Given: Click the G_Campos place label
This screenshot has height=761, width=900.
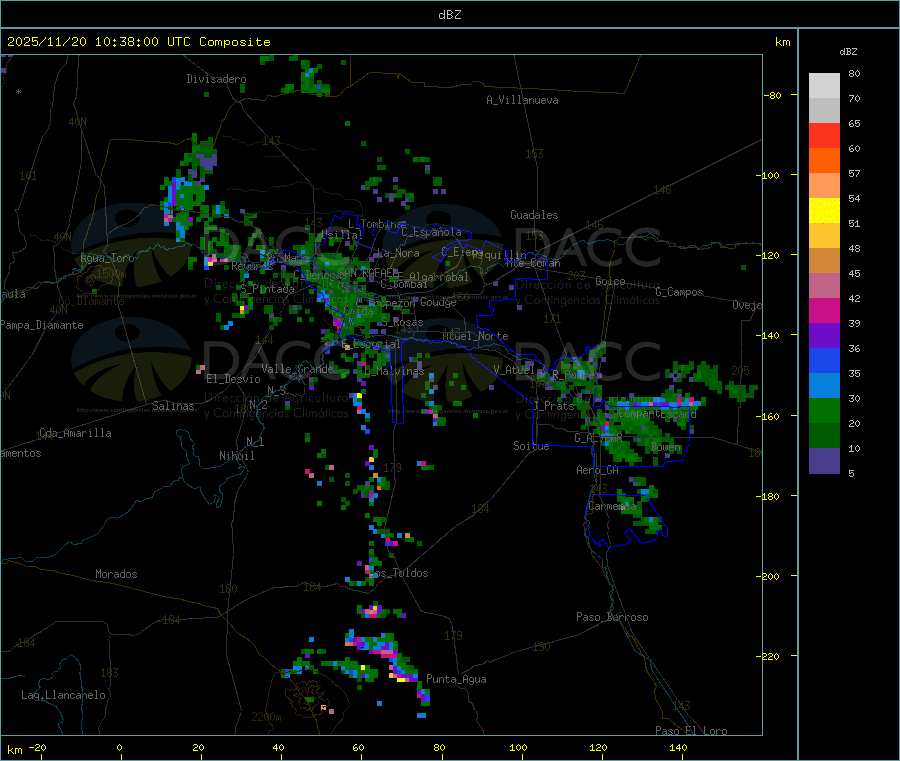Looking at the screenshot, I should 679,292.
